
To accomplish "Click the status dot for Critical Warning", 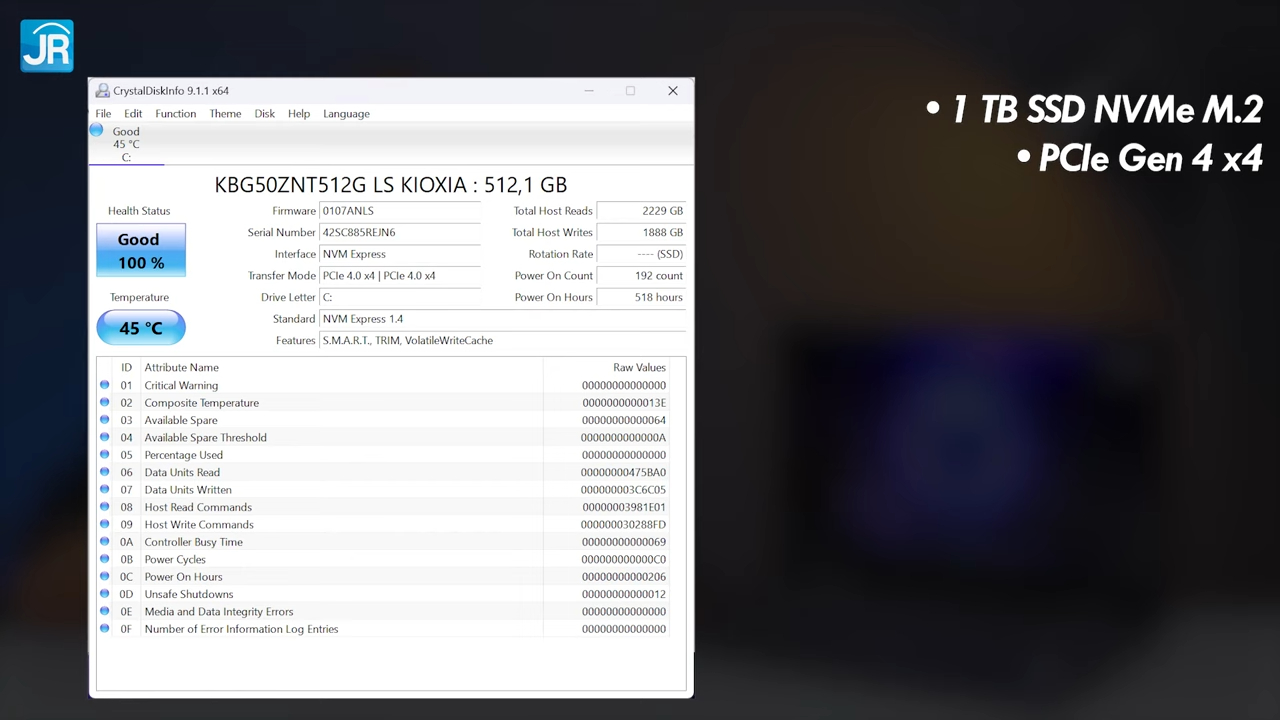I will pyautogui.click(x=105, y=385).
